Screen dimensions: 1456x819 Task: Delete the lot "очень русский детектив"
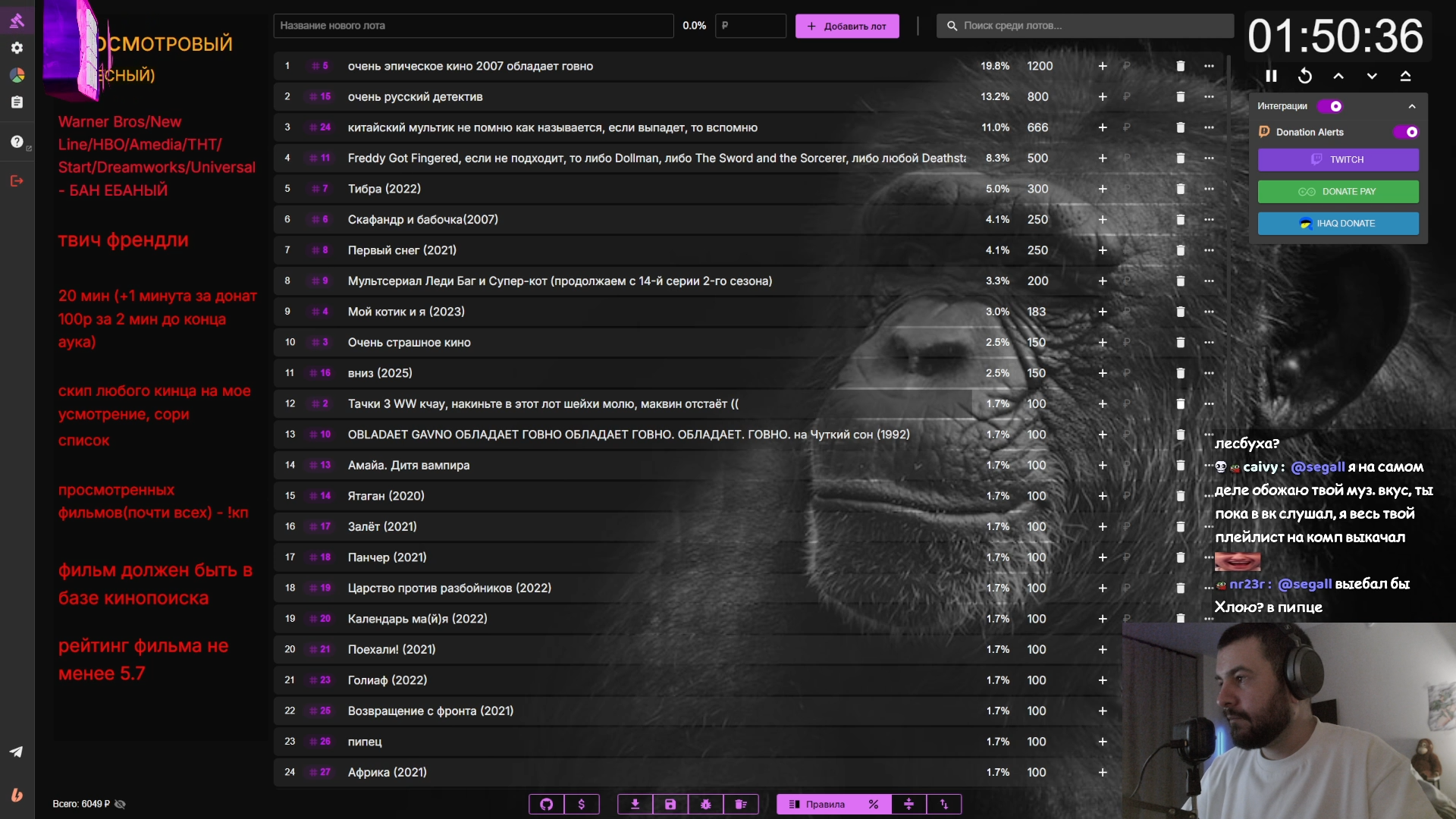tap(1180, 97)
